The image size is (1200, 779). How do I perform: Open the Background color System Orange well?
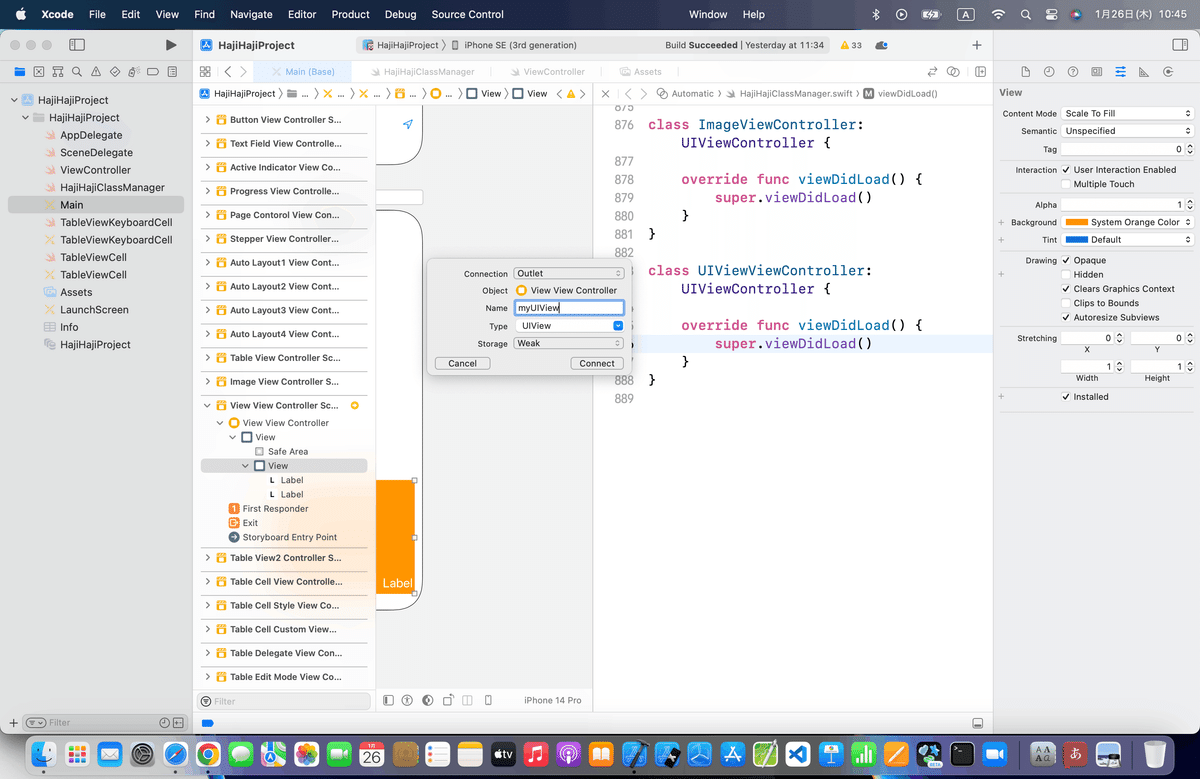[x=1128, y=222]
